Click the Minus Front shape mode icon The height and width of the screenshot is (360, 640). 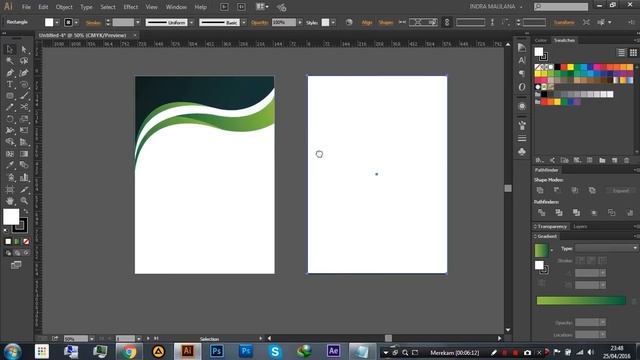point(557,191)
